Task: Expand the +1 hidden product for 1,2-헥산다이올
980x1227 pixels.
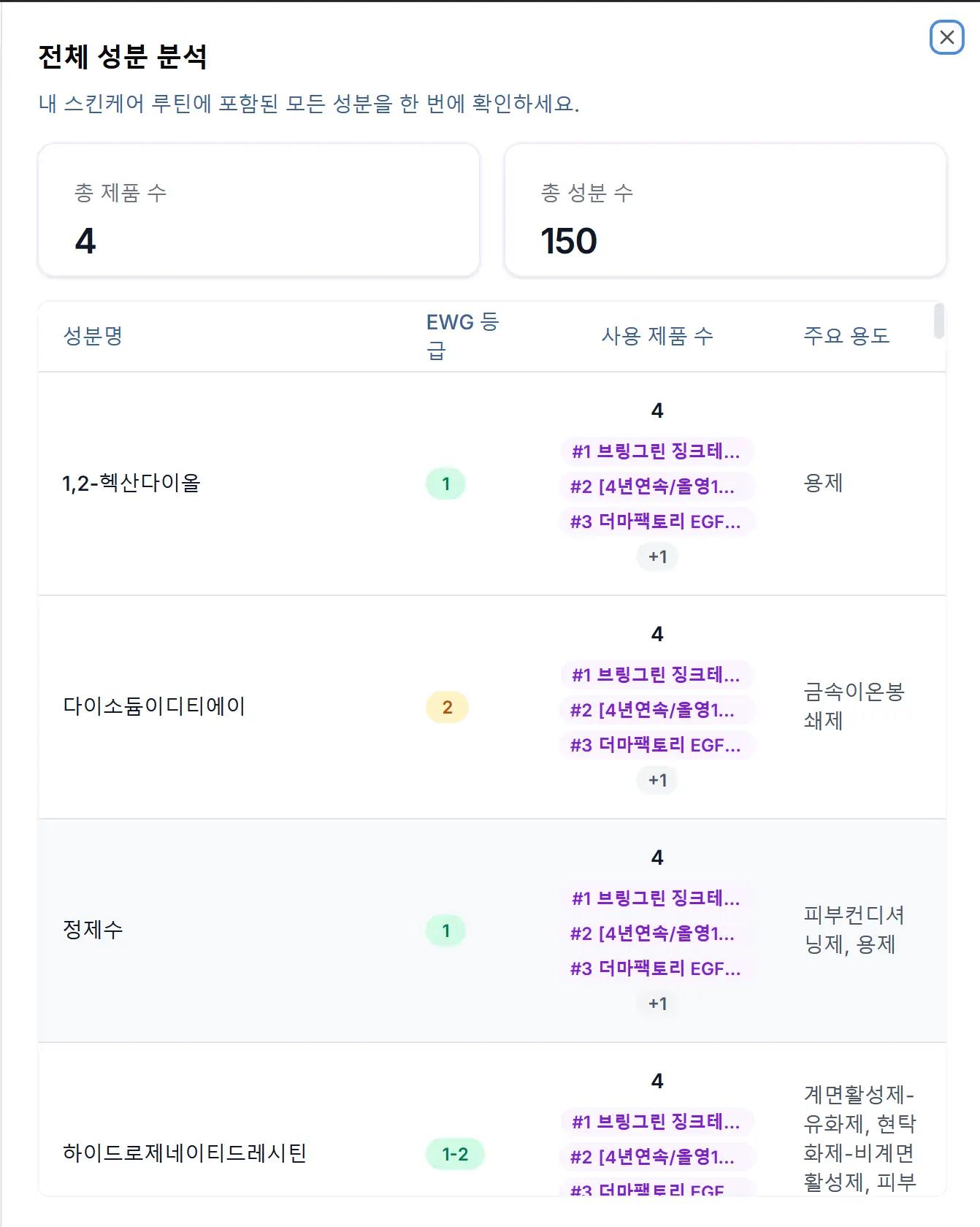Action: tap(656, 557)
